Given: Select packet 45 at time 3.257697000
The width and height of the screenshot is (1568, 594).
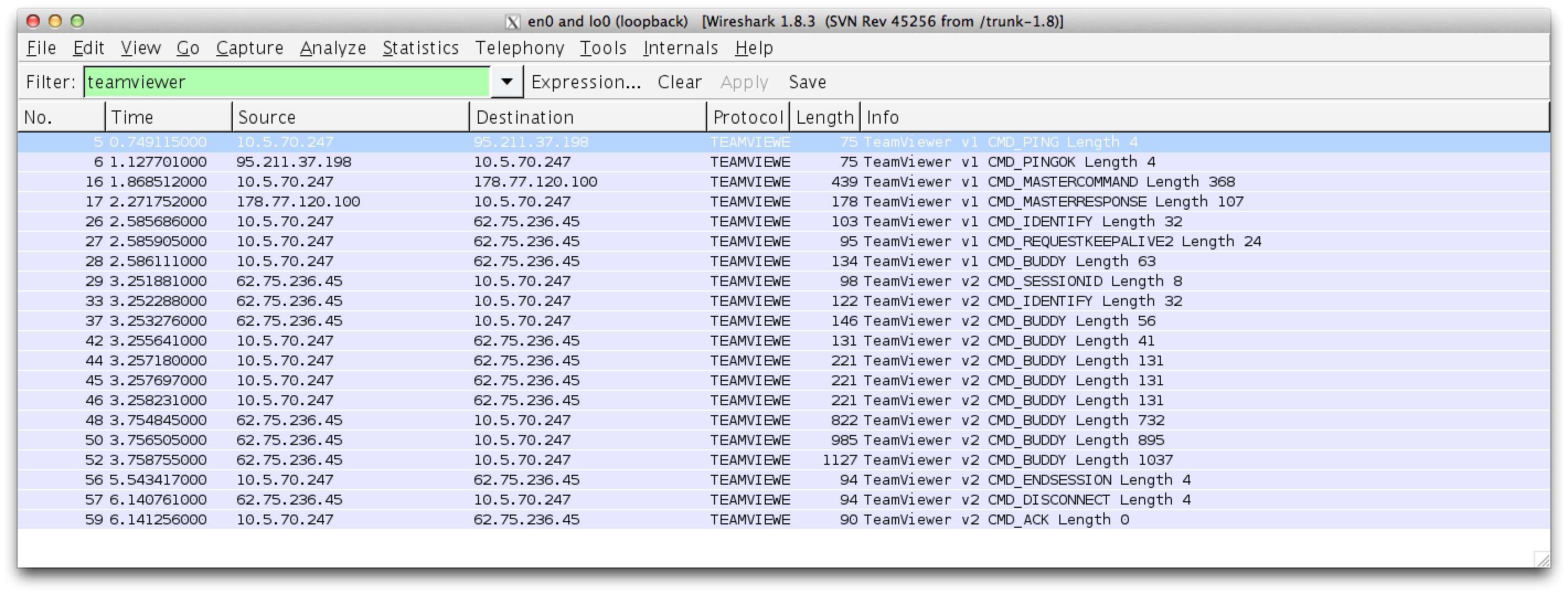Looking at the screenshot, I should (783, 381).
